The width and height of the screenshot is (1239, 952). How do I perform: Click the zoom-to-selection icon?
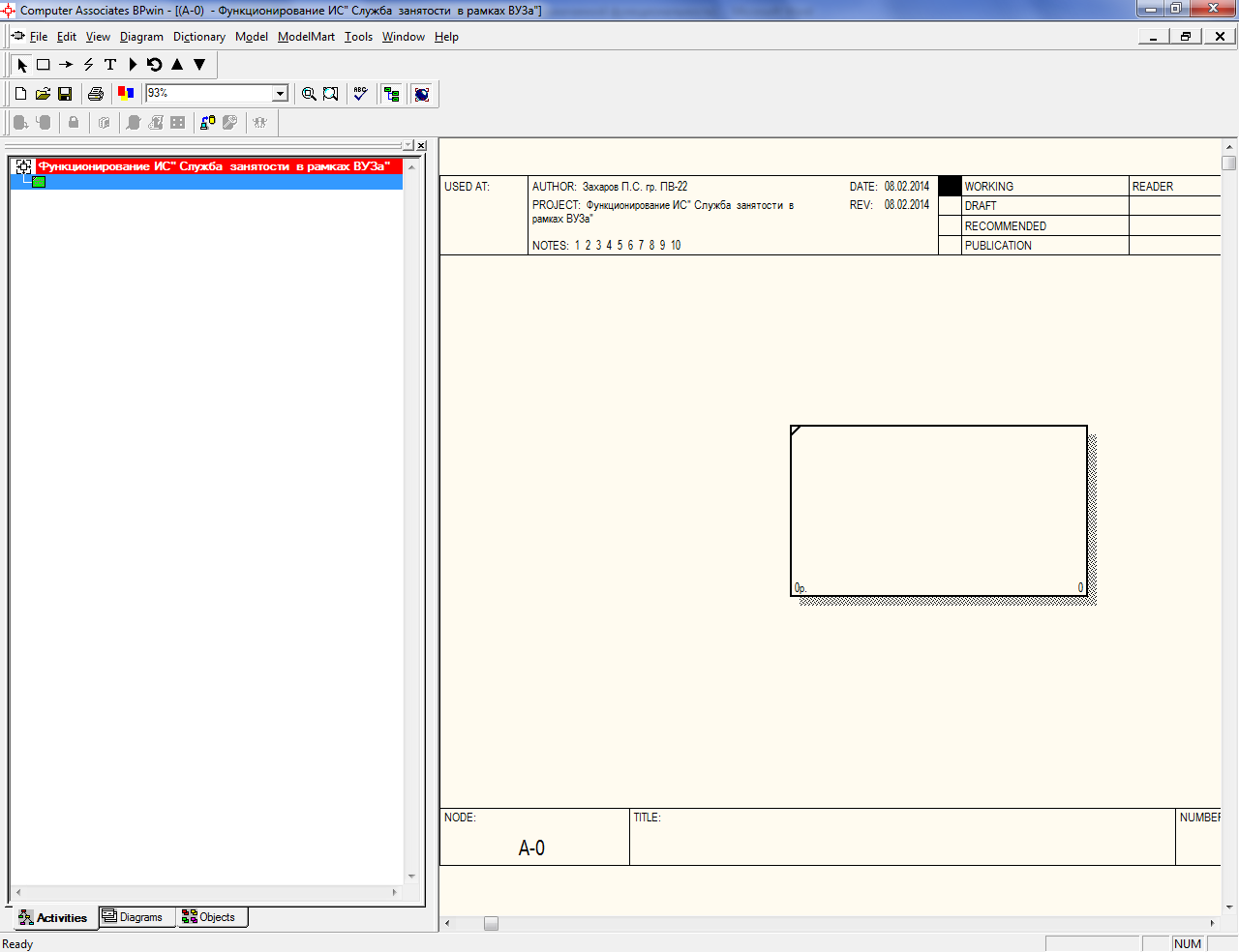pos(331,94)
